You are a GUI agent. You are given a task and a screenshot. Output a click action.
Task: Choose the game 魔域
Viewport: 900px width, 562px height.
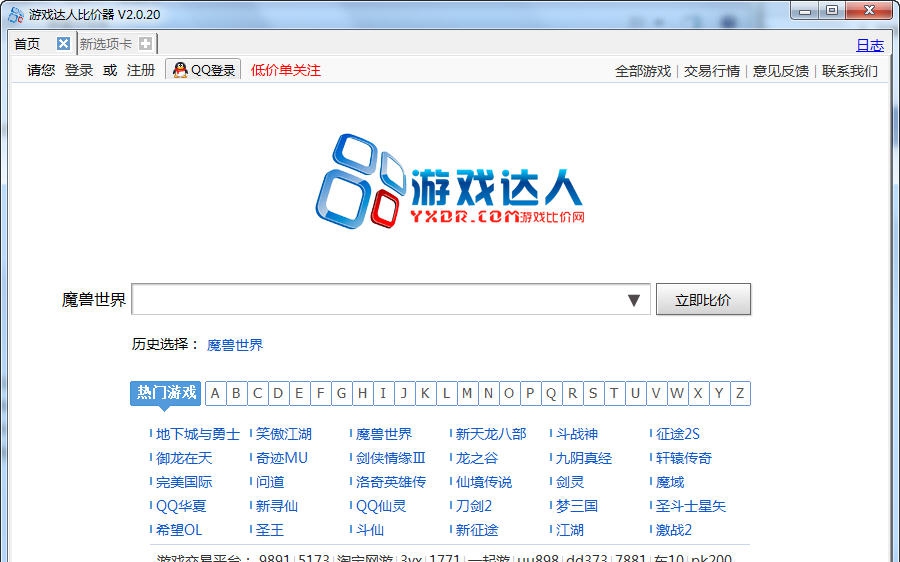[x=670, y=482]
